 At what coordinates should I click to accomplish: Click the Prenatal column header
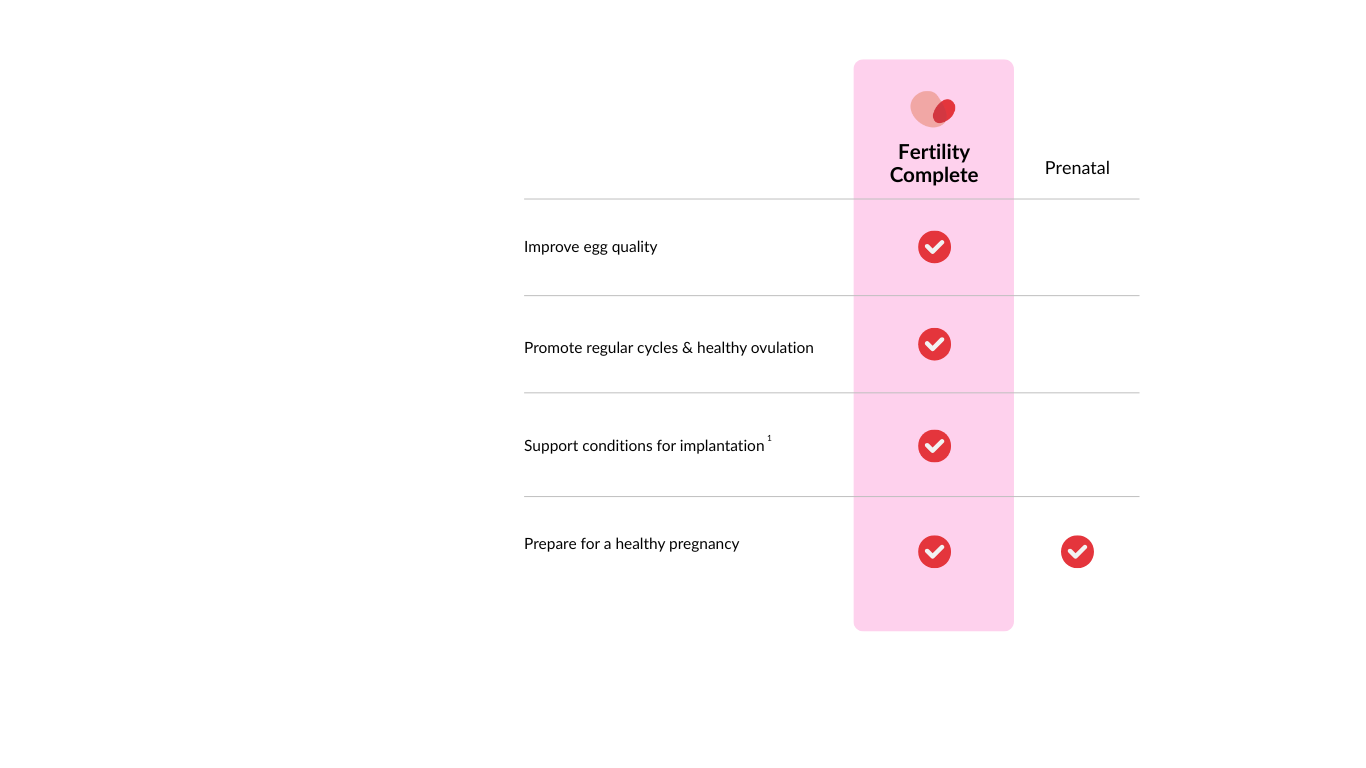(1077, 168)
